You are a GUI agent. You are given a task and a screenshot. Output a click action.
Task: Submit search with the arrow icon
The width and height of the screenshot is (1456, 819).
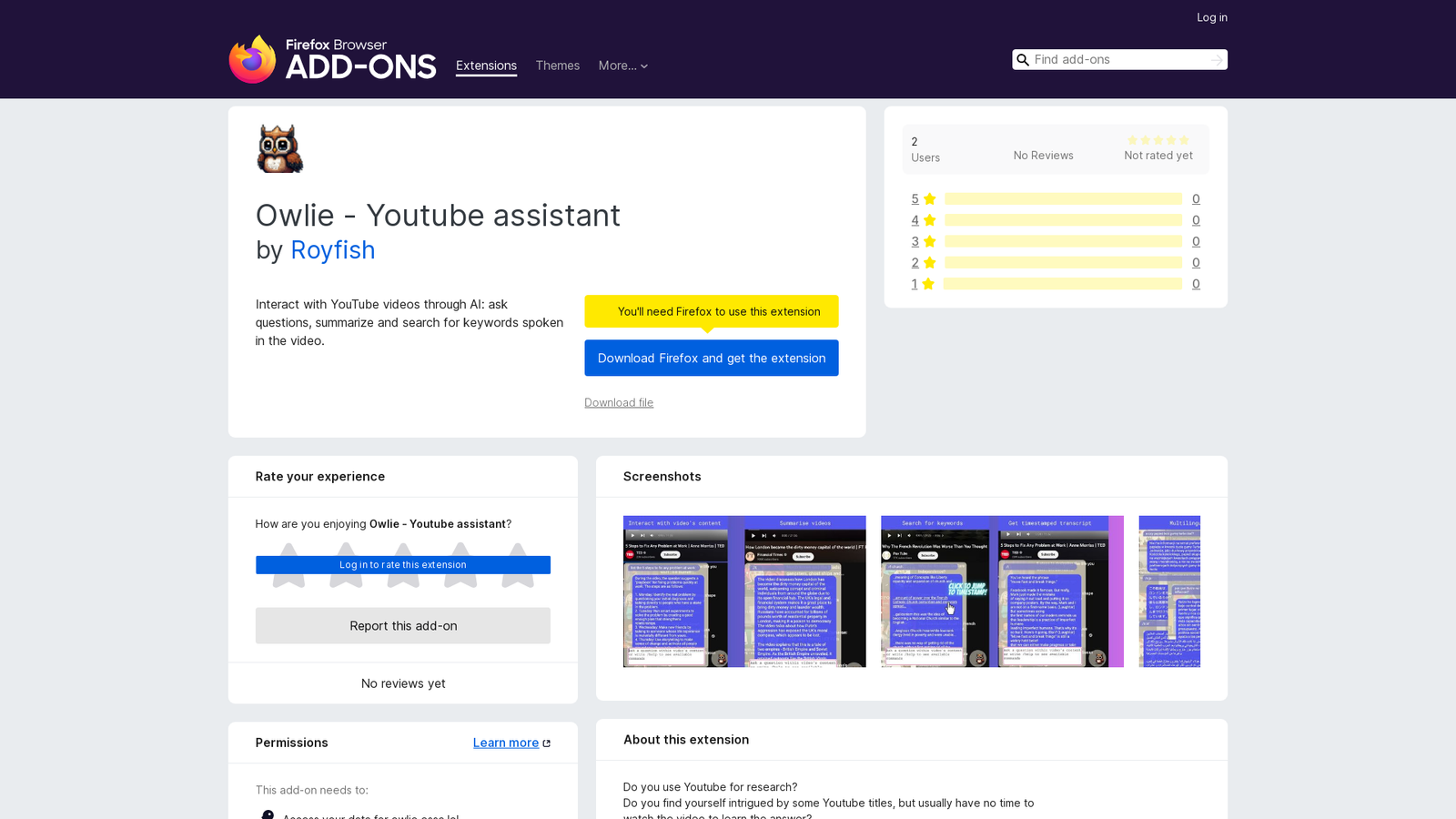coord(1217,60)
